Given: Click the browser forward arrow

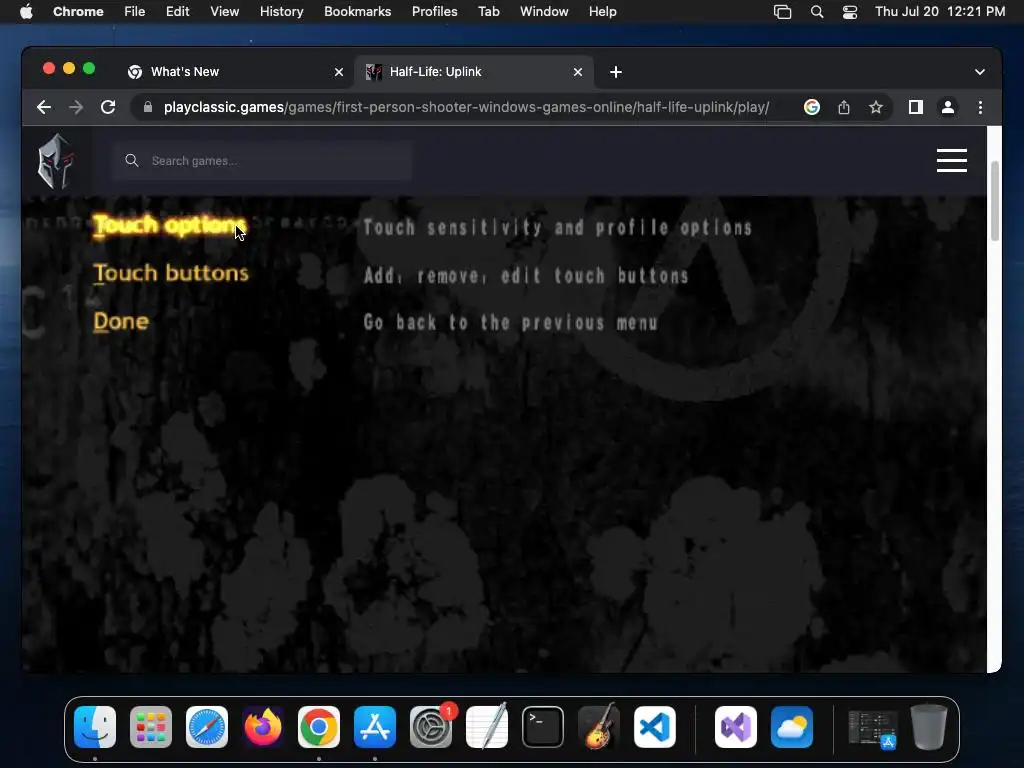Looking at the screenshot, I should point(76,107).
